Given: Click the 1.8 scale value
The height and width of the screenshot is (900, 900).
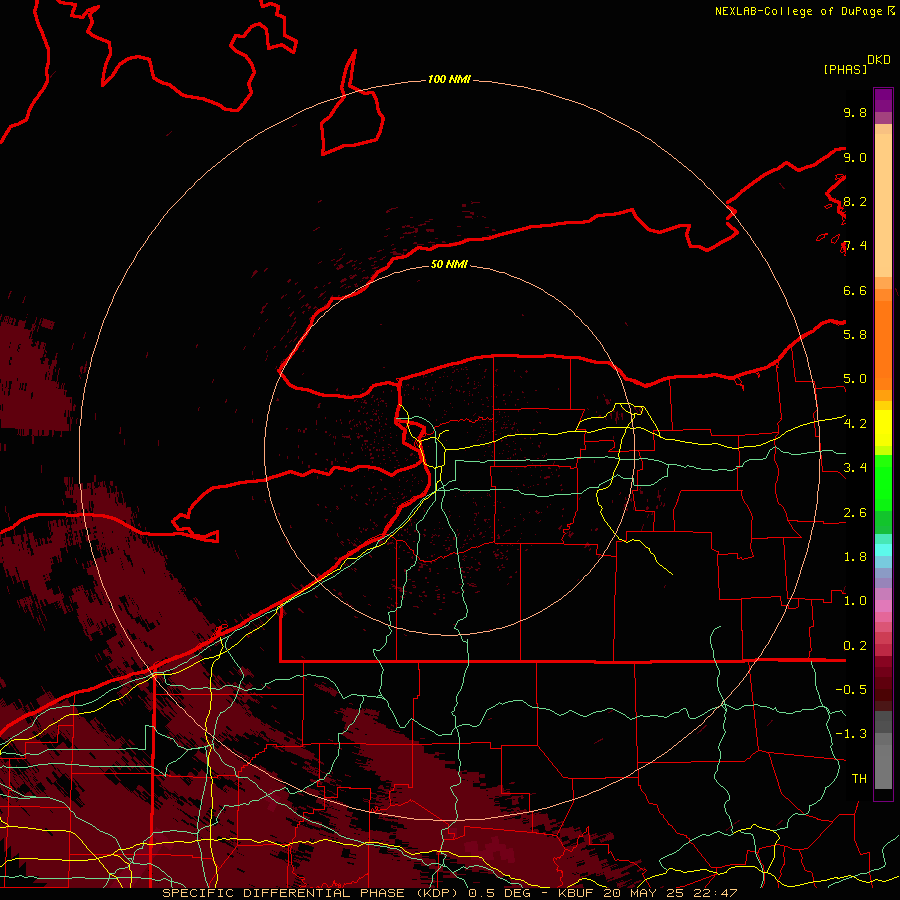Looking at the screenshot, I should pos(855,556).
